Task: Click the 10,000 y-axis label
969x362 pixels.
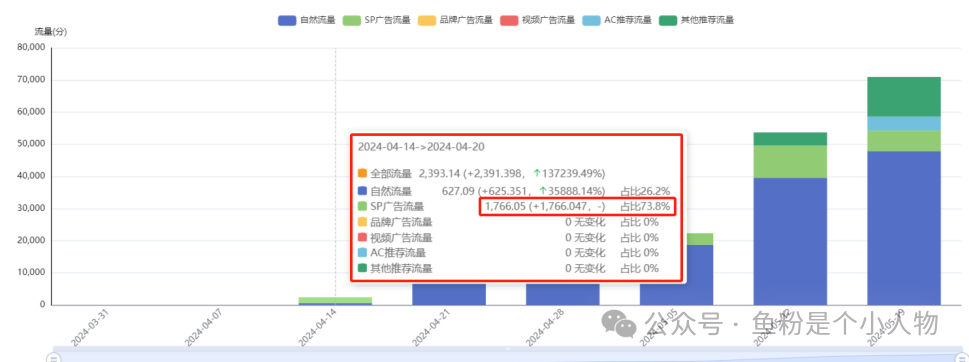Action: click(x=32, y=272)
